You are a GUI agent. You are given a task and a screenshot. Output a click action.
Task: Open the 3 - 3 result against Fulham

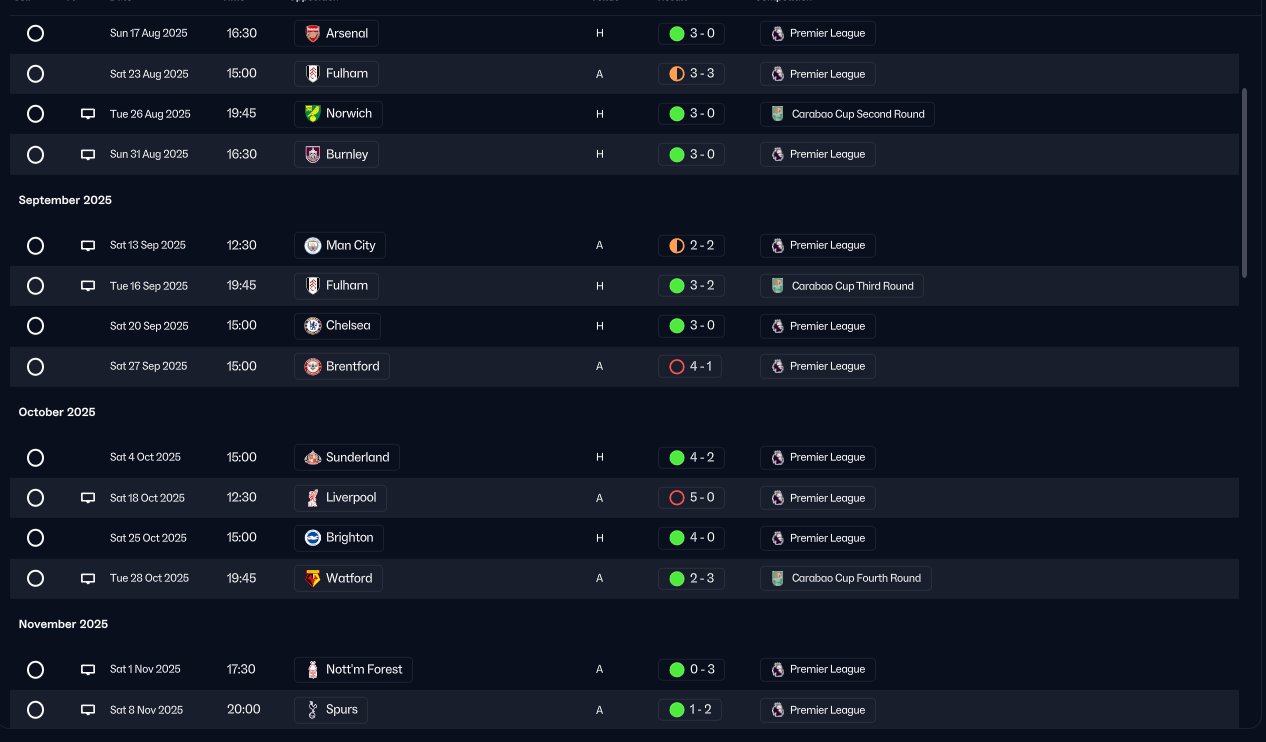pos(692,74)
